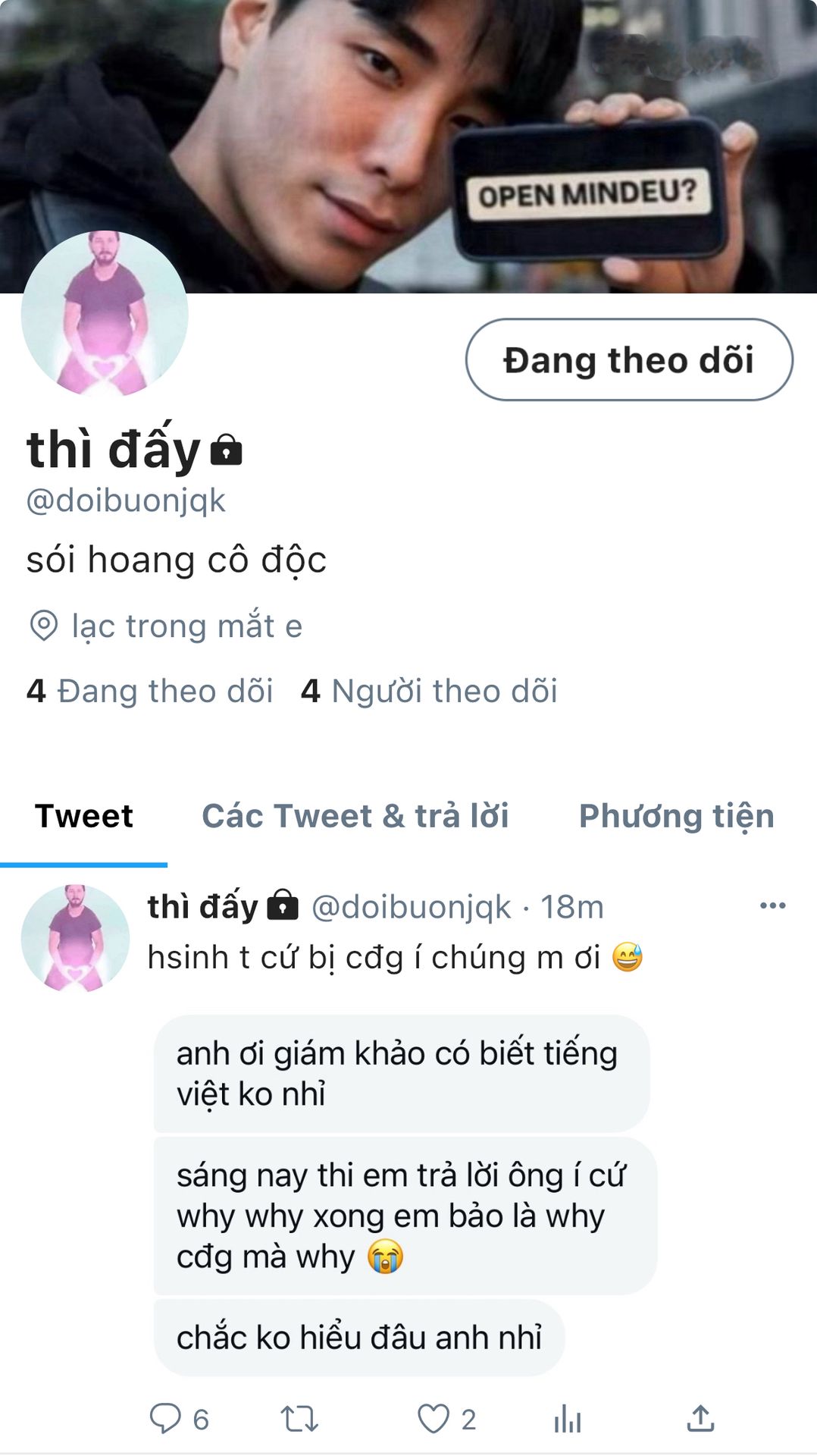Select the "Tweet" tab
This screenshot has width=817, height=1456.
(x=84, y=816)
